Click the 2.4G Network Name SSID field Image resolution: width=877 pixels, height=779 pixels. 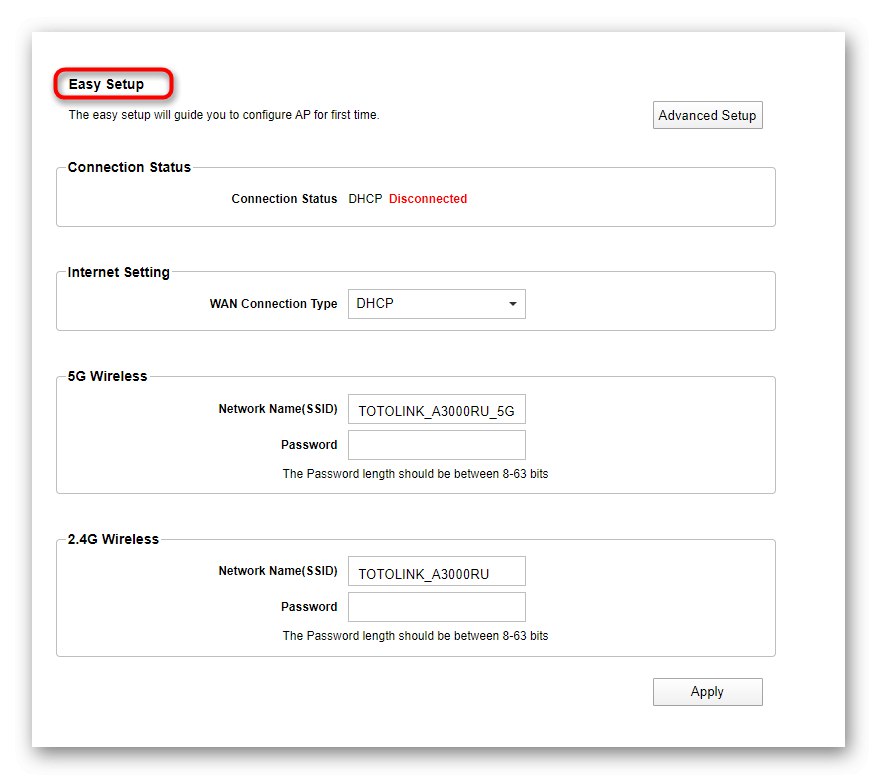[x=436, y=571]
